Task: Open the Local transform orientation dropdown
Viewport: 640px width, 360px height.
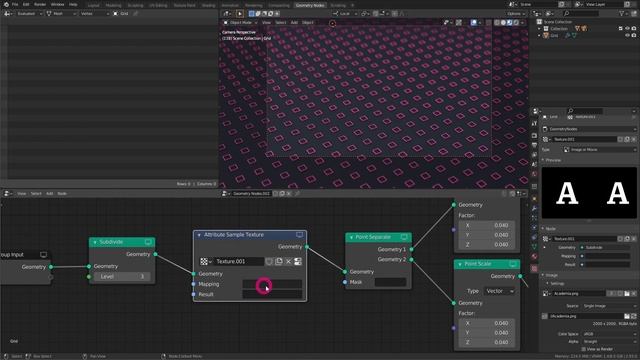Action: tap(345, 13)
